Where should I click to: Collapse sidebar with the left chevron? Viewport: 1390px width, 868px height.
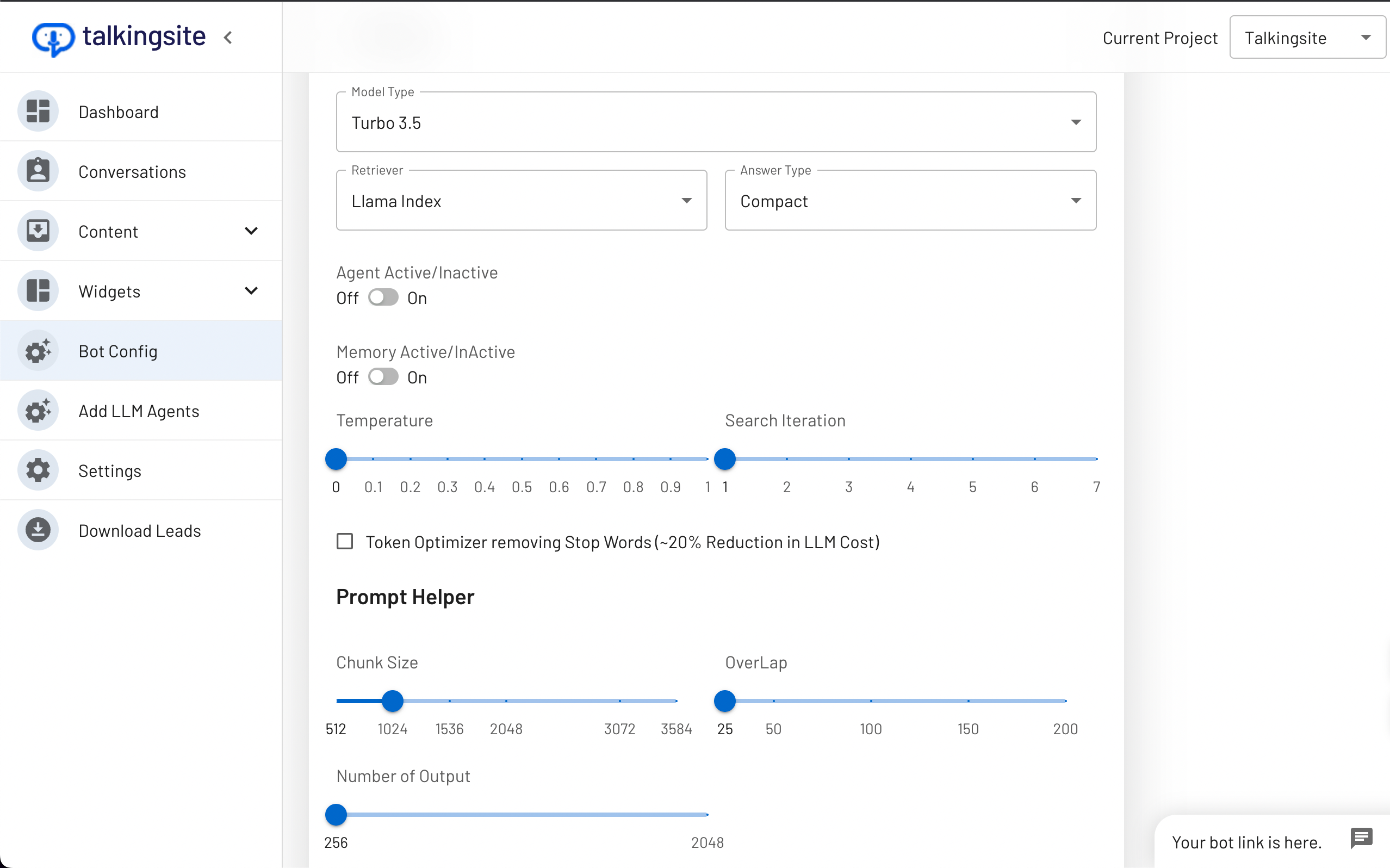[x=228, y=38]
